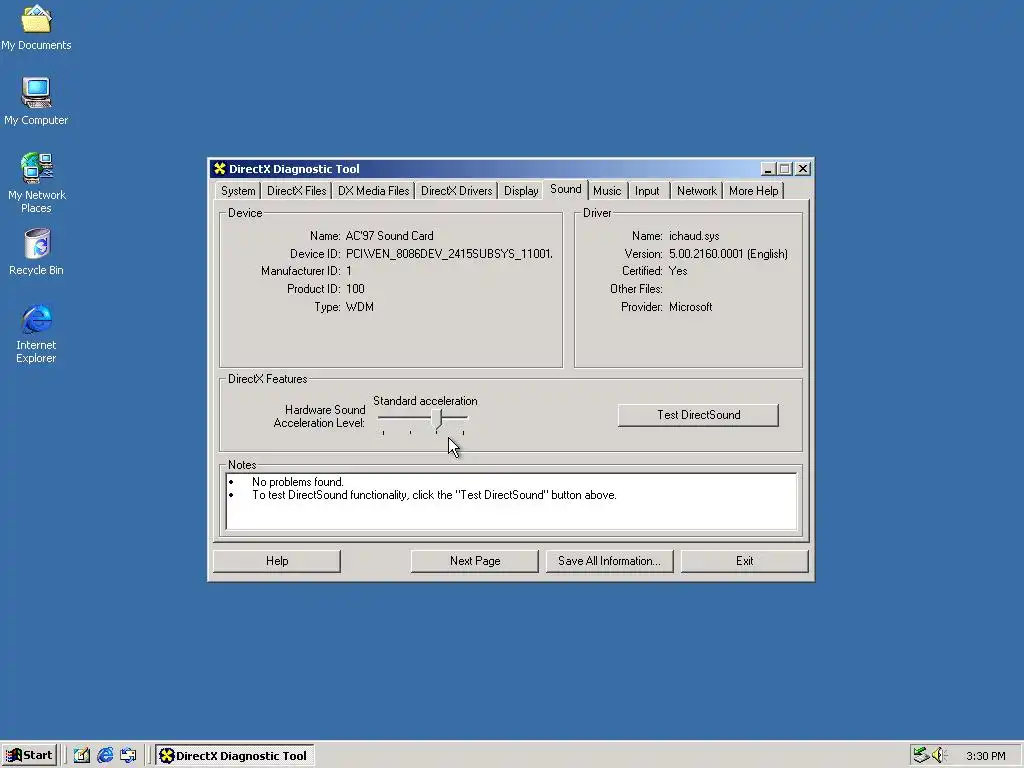Screen dimensions: 1024x768
Task: Open the Network tab
Action: pyautogui.click(x=697, y=191)
